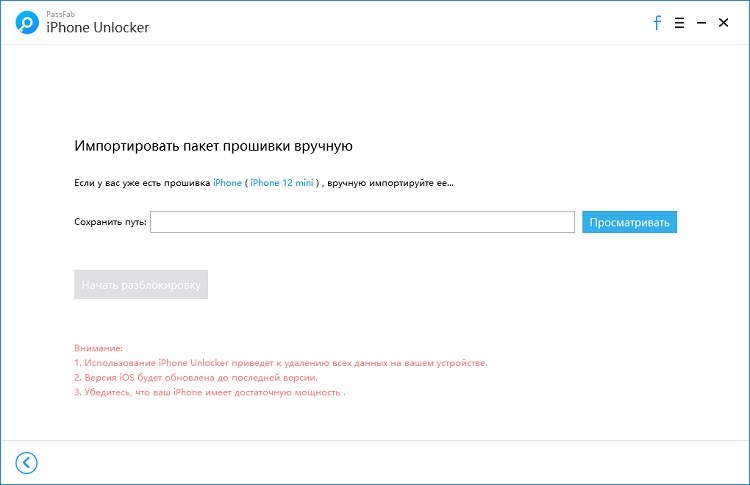750x485 pixels.
Task: Click the "iPhone Unlocker" title text
Action: coord(98,28)
